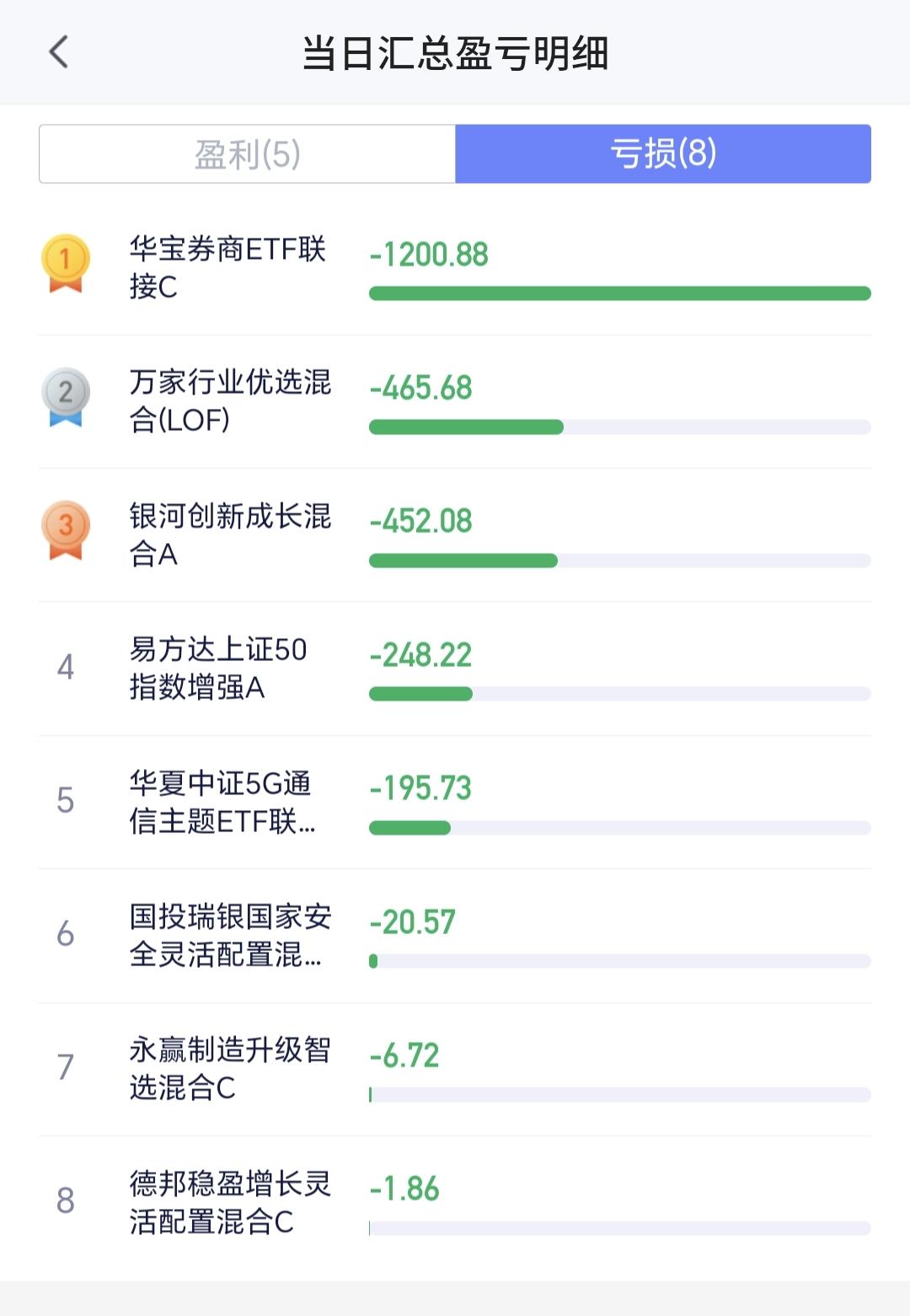
Task: Click the -195.73 loss value
Action: [420, 788]
